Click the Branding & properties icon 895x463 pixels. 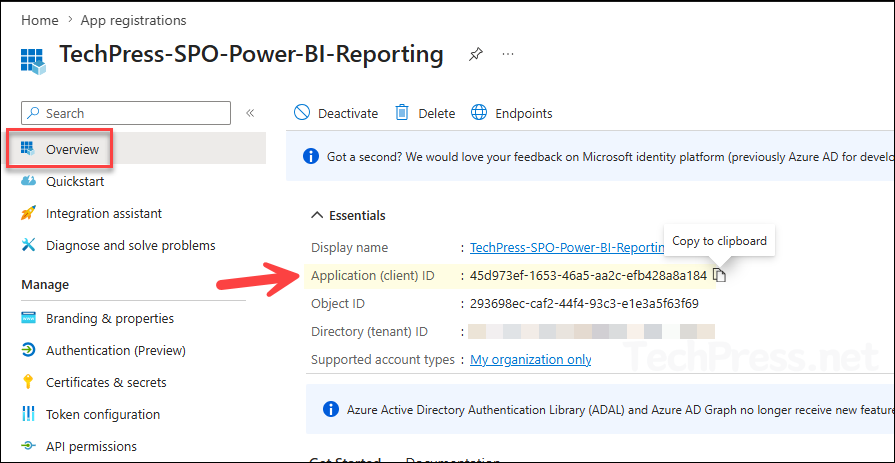(x=28, y=318)
